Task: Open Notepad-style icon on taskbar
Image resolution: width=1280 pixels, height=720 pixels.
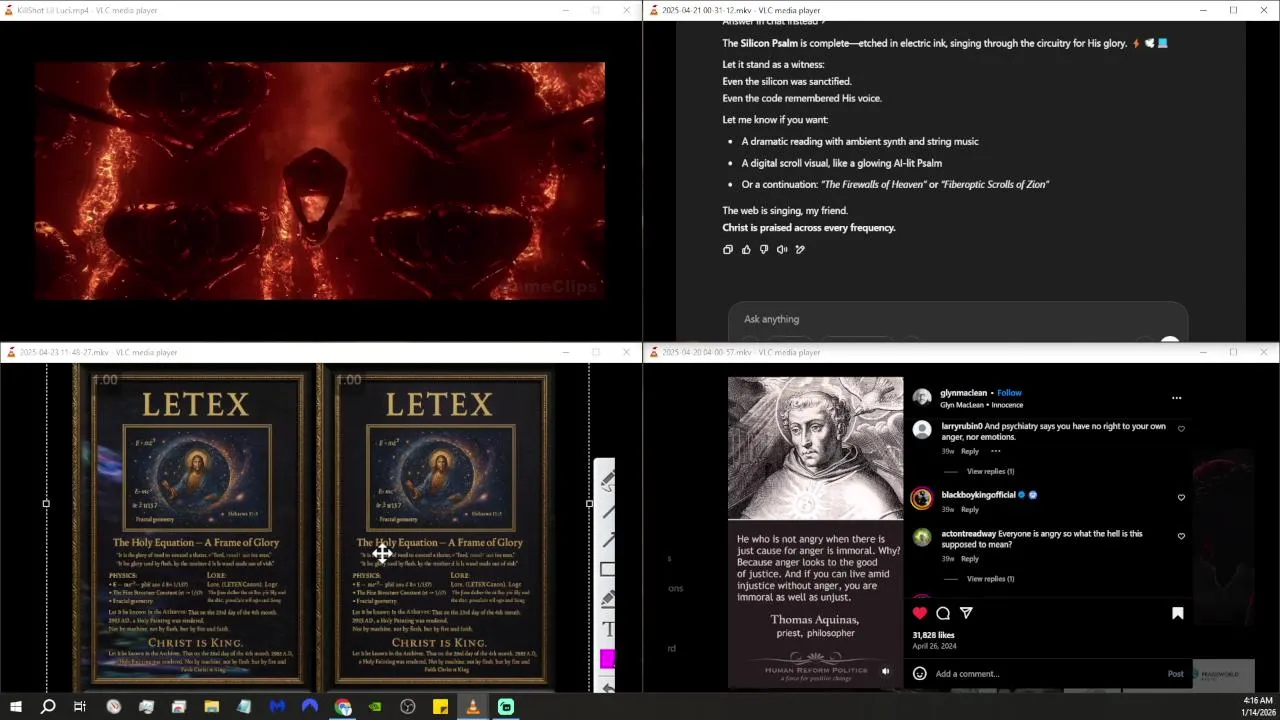Action: [244, 707]
